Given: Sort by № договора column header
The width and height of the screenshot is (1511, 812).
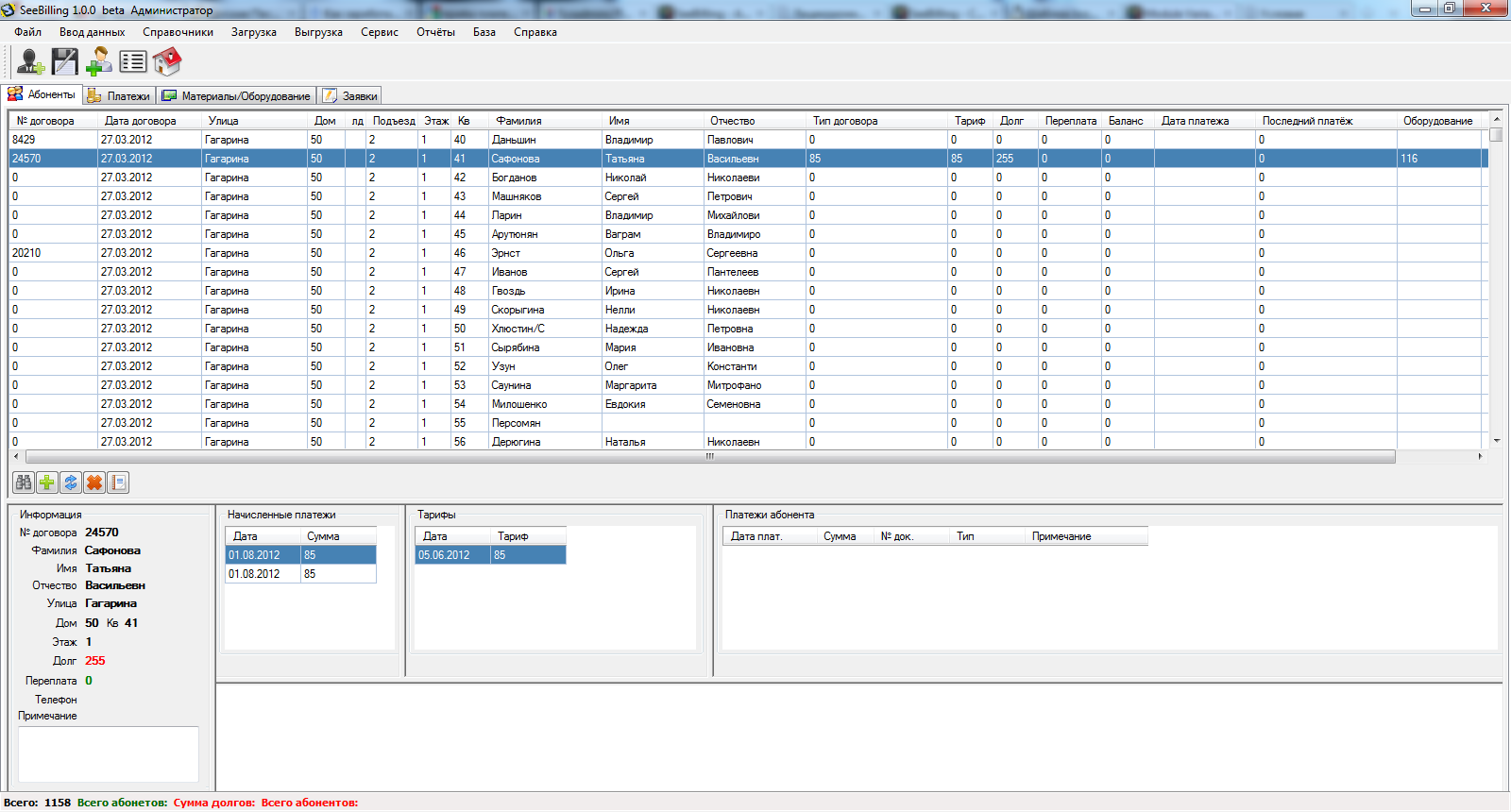Looking at the screenshot, I should coord(53,121).
